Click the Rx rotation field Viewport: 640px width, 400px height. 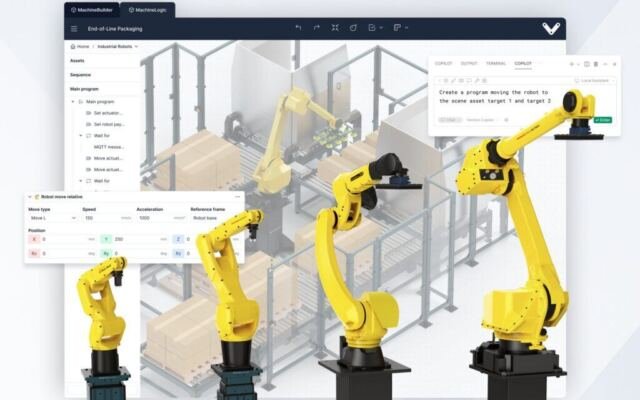63,253
